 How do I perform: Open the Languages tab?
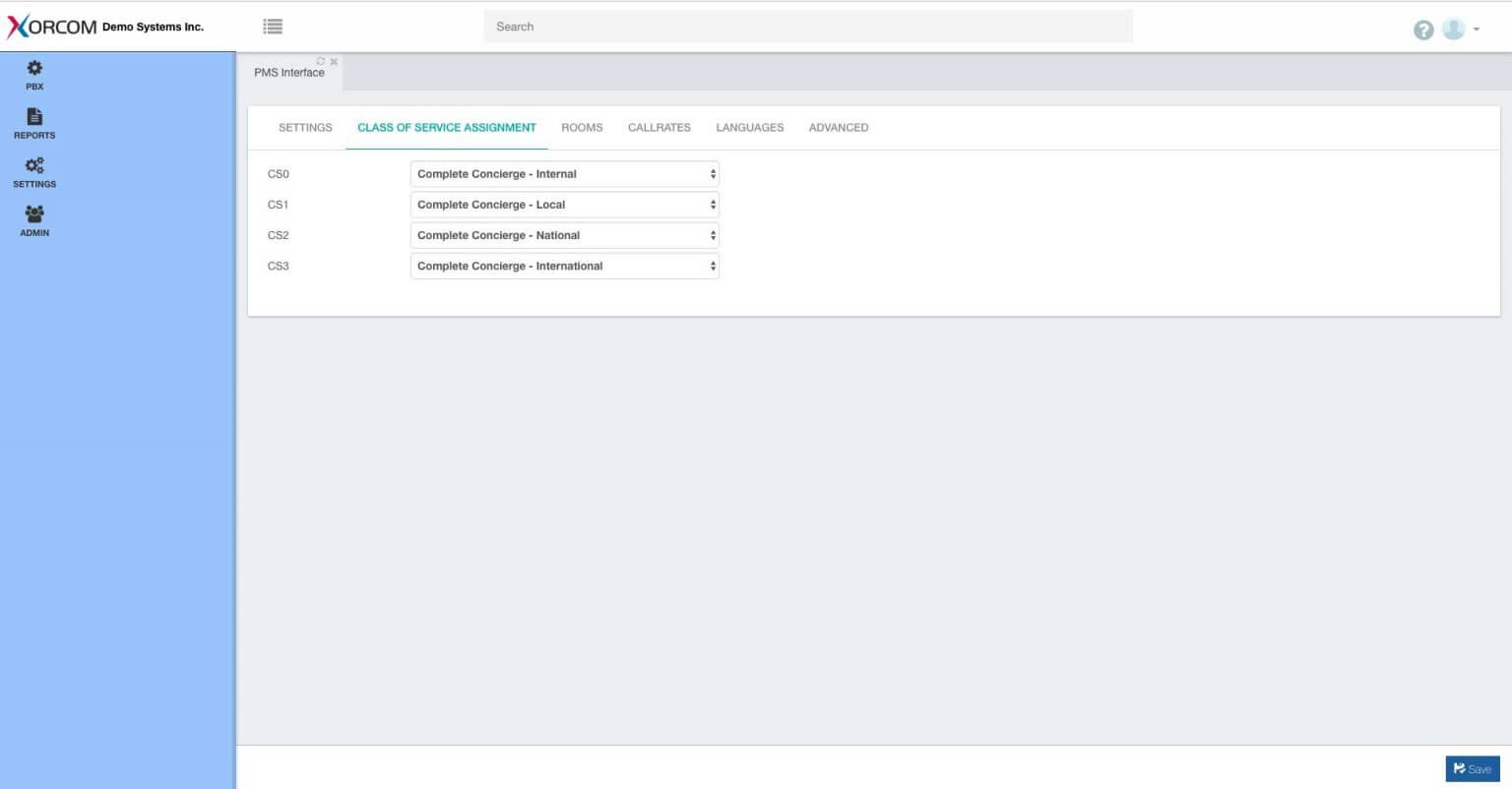749,128
